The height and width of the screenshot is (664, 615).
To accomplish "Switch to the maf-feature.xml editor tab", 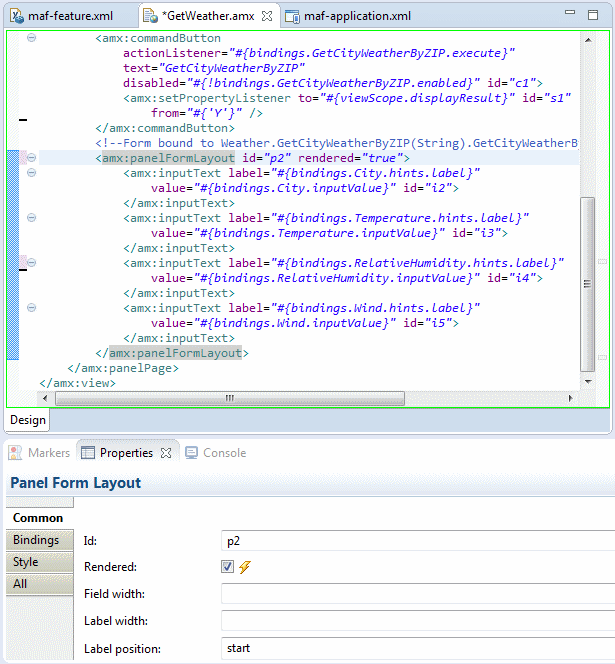I will pos(62,16).
